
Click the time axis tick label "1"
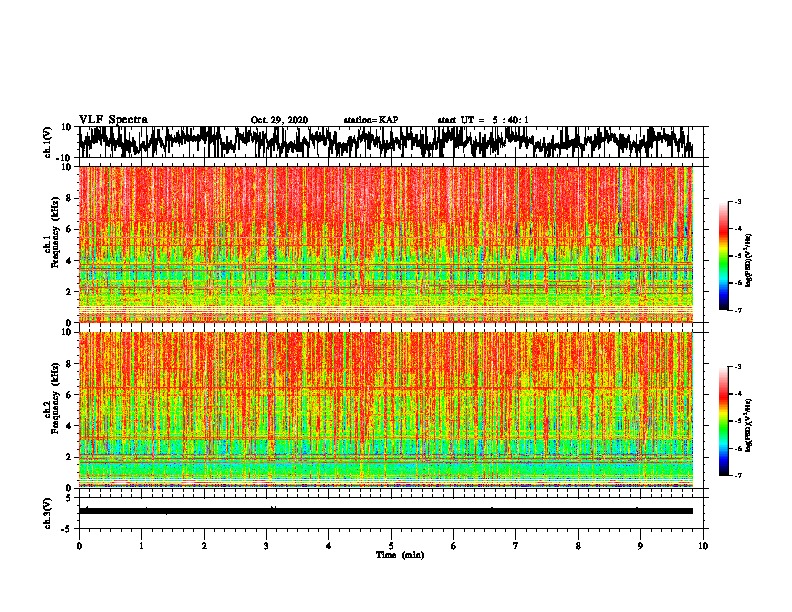tap(141, 546)
